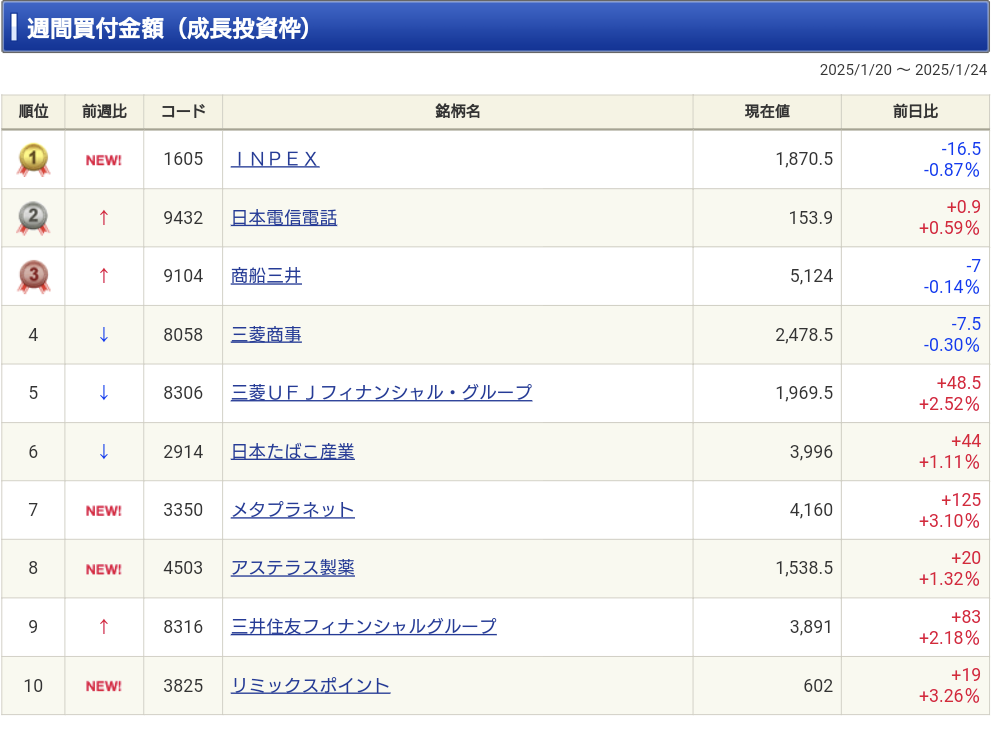
Task: Click the NEW! badge in アステラス製薬 row
Action: (104, 569)
